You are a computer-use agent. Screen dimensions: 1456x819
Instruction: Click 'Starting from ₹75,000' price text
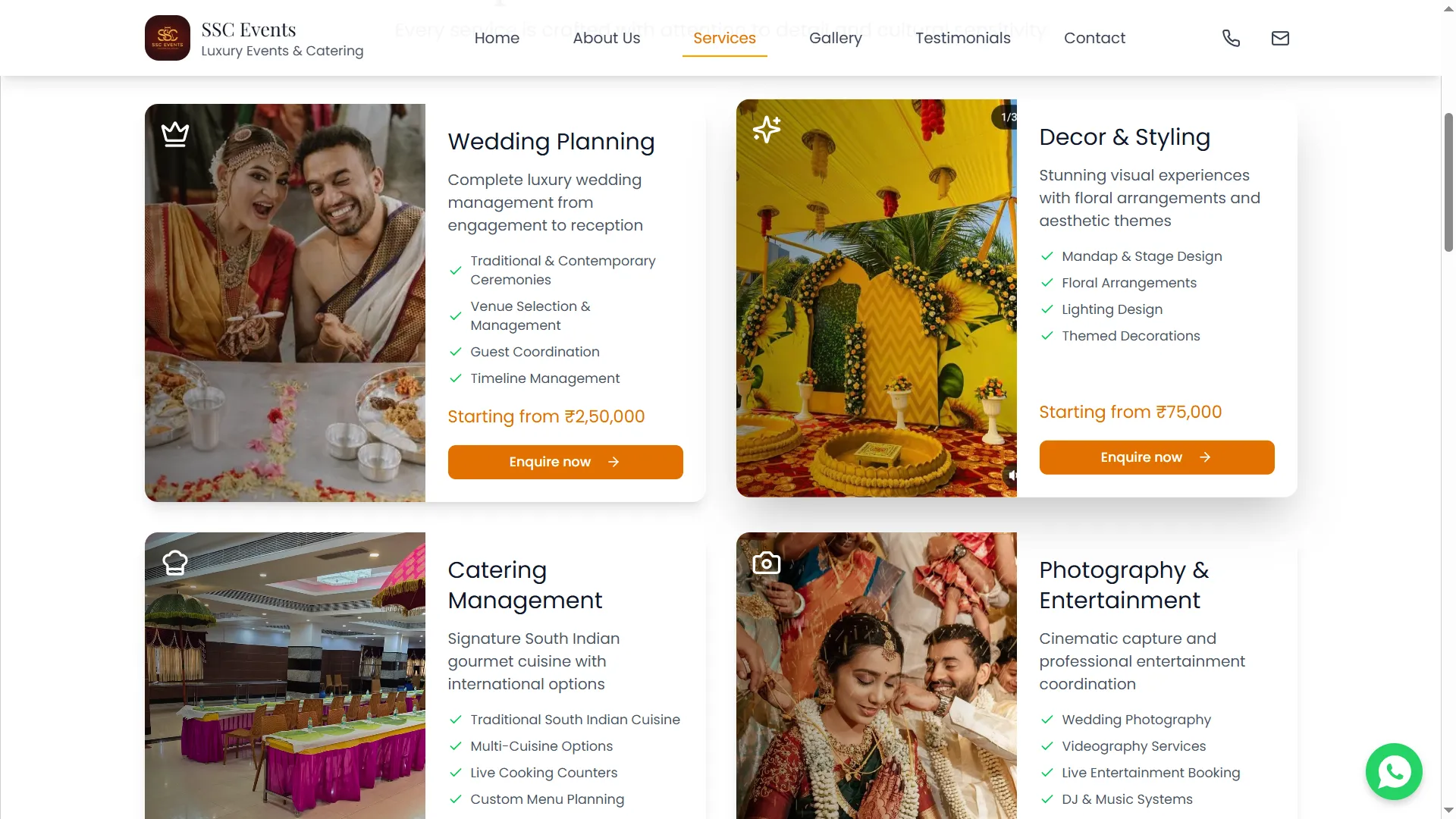pos(1130,412)
